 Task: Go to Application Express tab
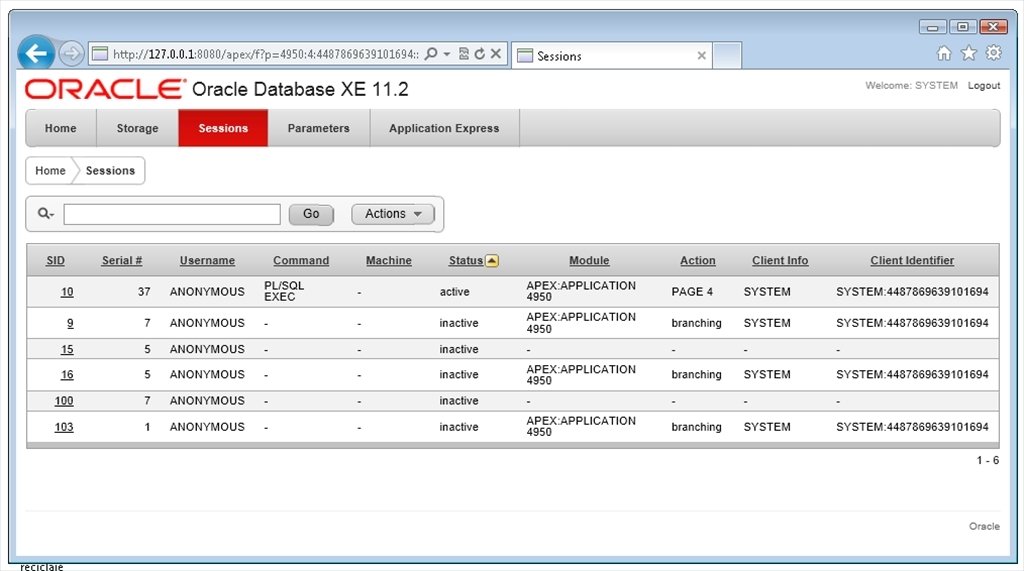click(444, 128)
